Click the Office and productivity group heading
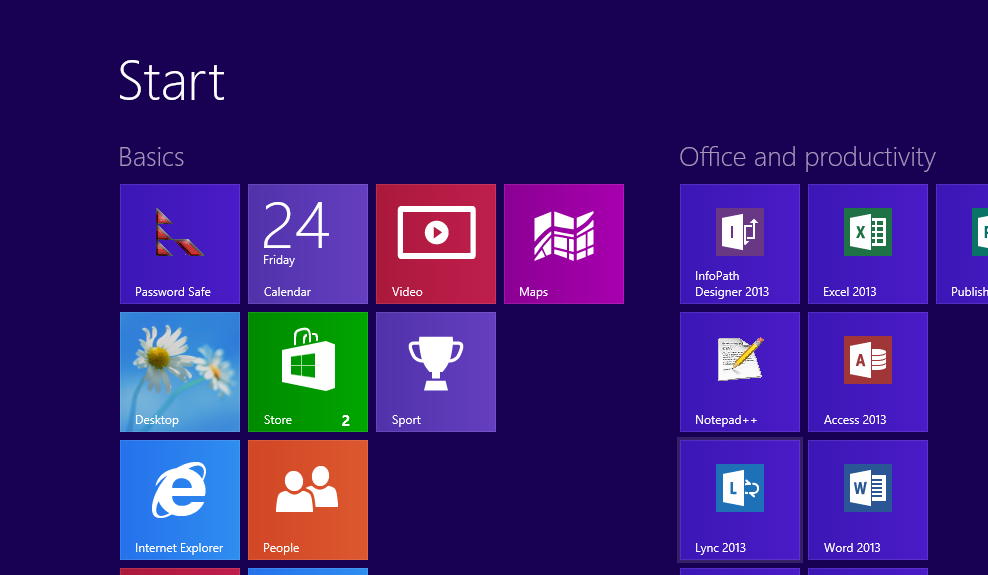Image resolution: width=988 pixels, height=575 pixels. [x=807, y=157]
